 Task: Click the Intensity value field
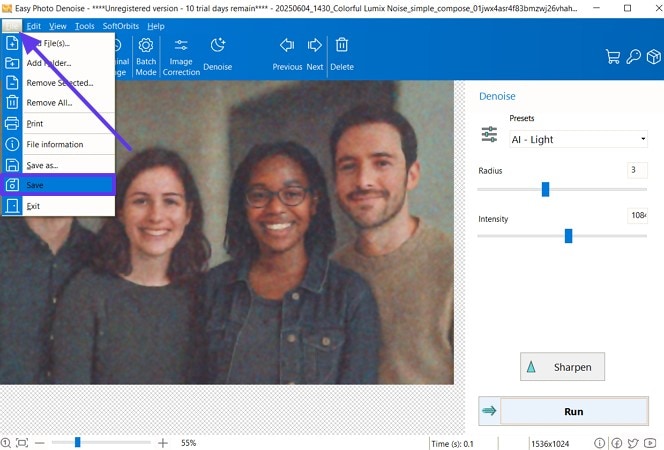click(x=637, y=215)
